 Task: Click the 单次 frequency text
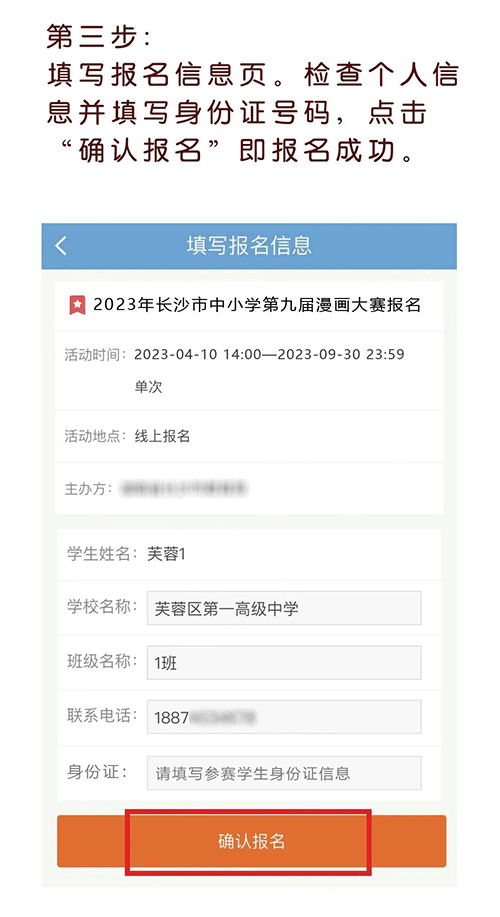click(149, 387)
